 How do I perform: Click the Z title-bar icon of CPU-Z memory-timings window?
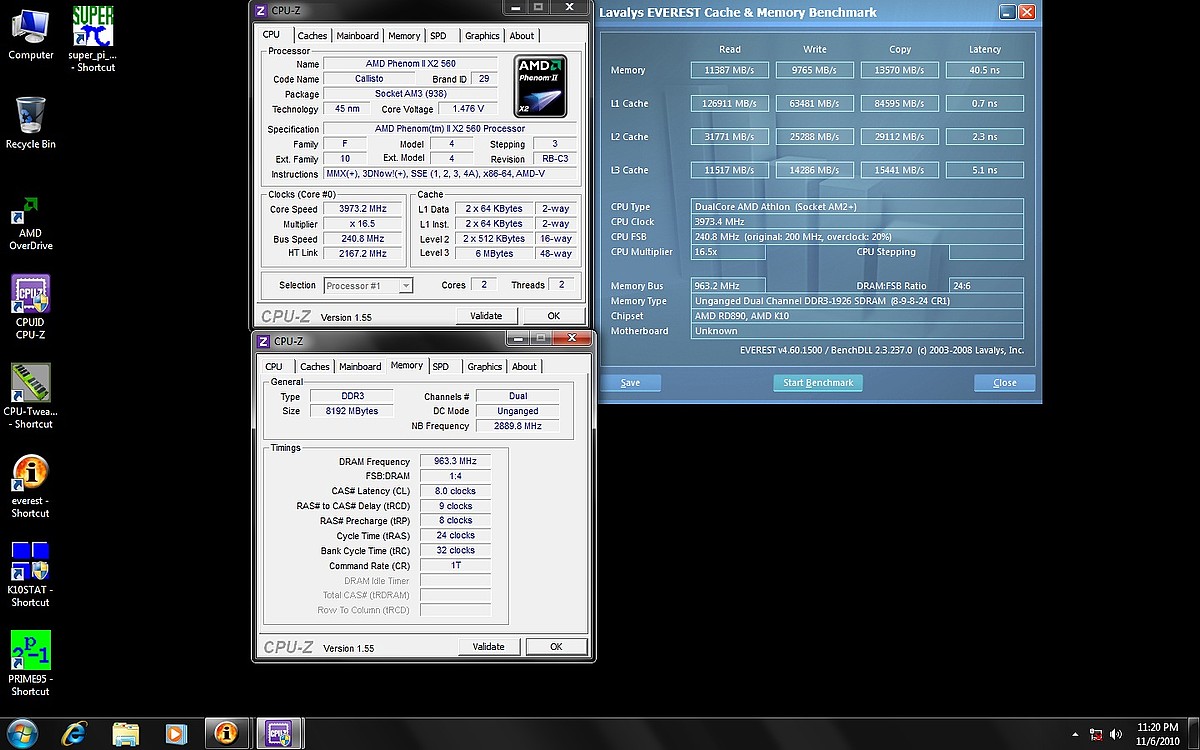[264, 341]
